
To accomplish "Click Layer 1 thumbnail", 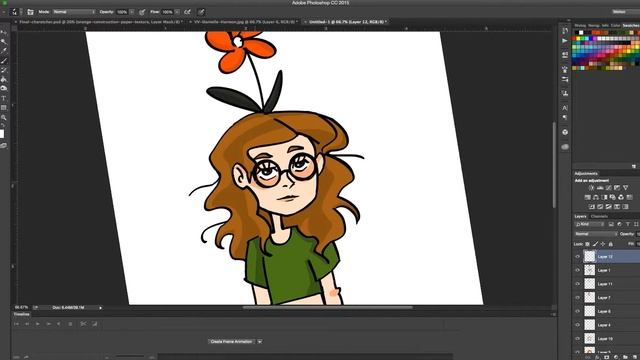I will pyautogui.click(x=589, y=270).
